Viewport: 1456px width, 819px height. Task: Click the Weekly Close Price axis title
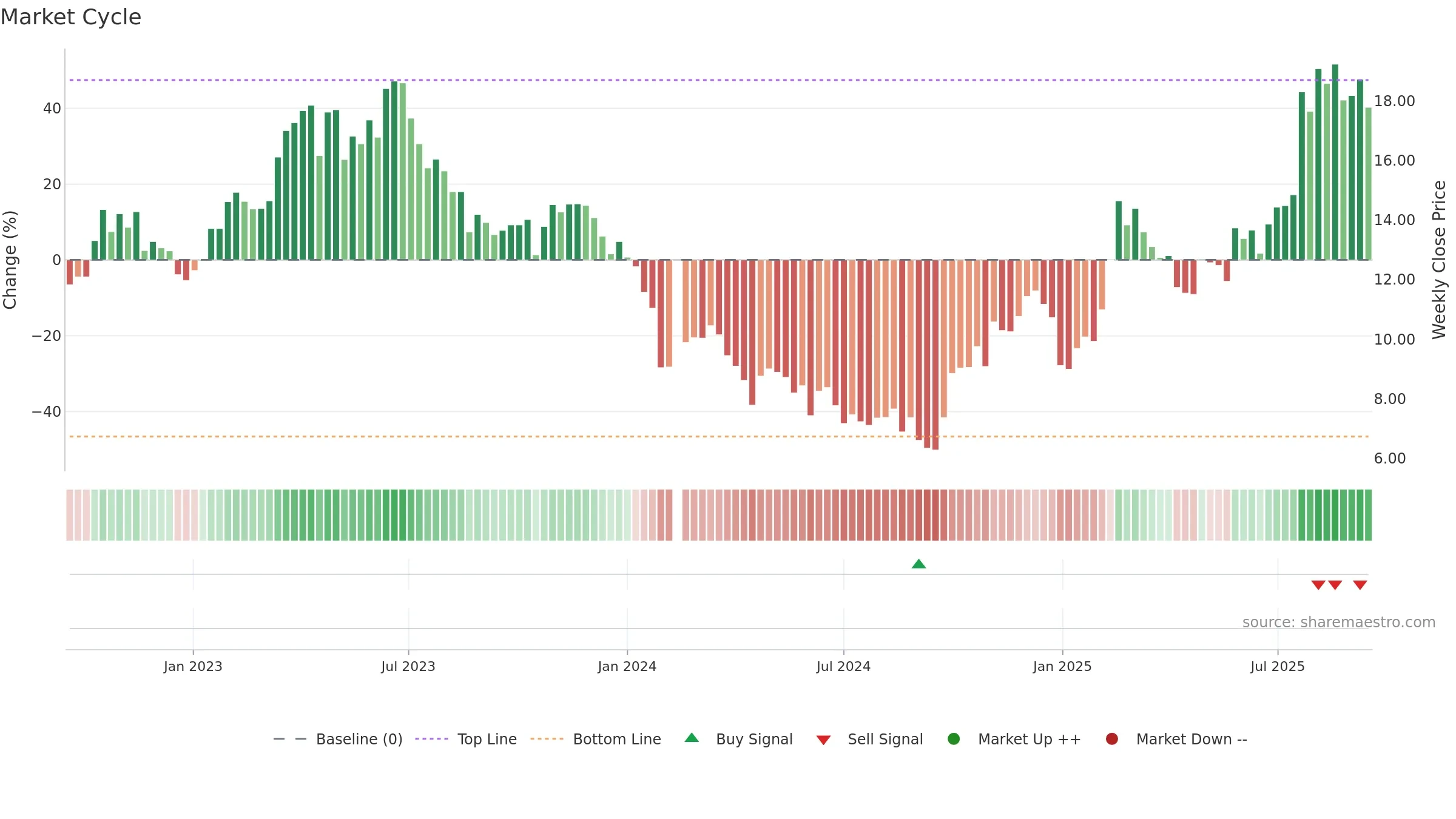pos(1439,260)
